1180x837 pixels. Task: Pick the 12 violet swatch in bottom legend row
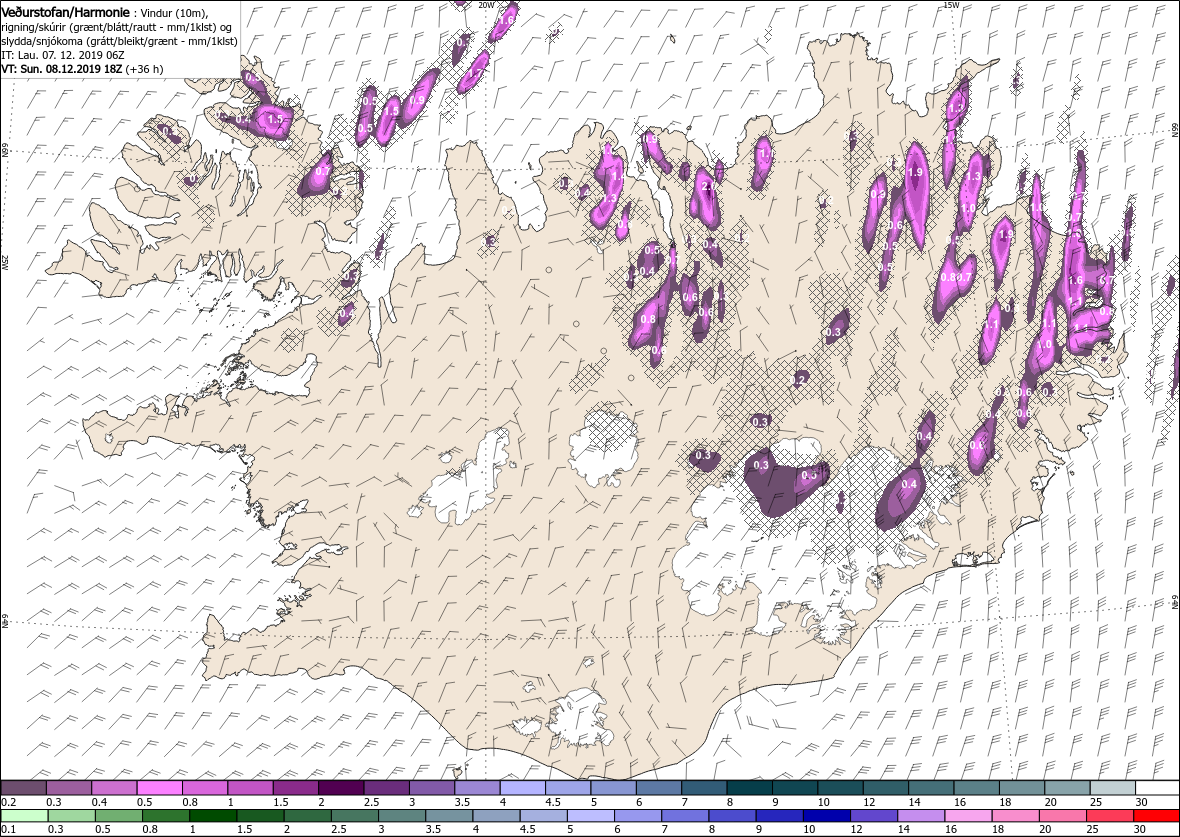tap(873, 816)
